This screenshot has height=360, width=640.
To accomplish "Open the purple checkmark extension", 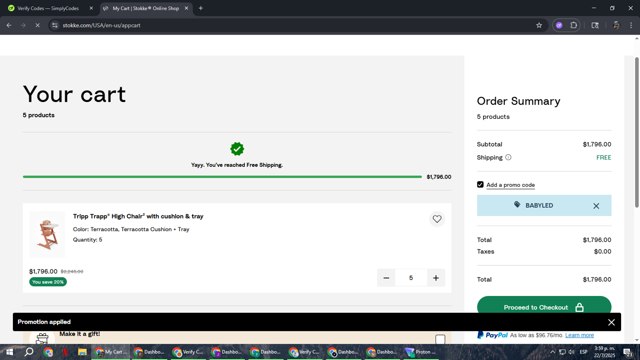I will click(x=559, y=25).
